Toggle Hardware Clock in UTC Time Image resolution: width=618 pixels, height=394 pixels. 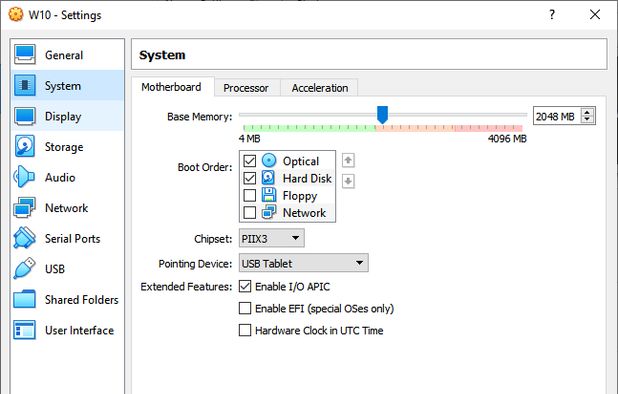point(245,330)
